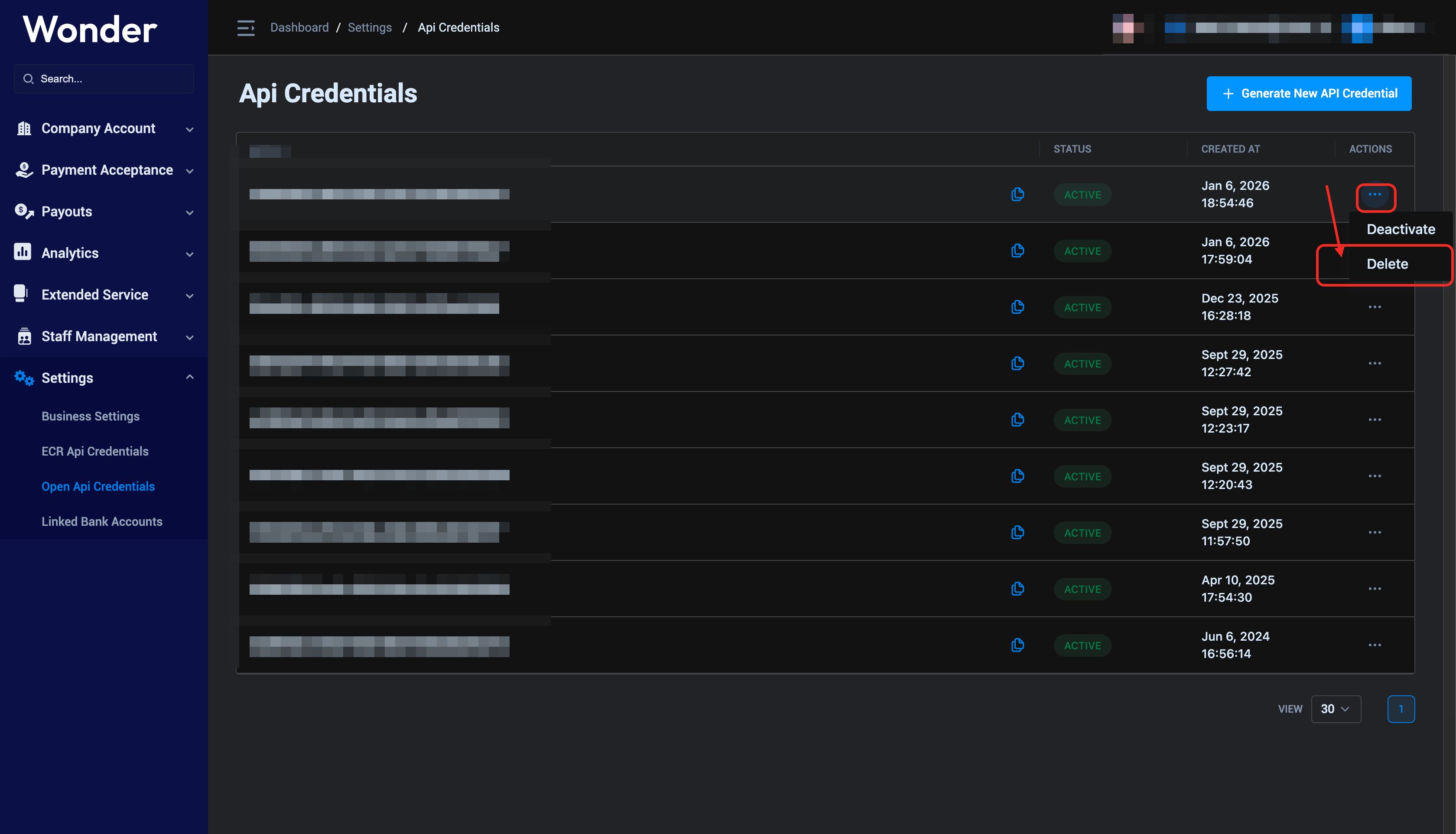Click the Settings gears icon in sidebar
Image resolution: width=1456 pixels, height=834 pixels.
click(24, 378)
